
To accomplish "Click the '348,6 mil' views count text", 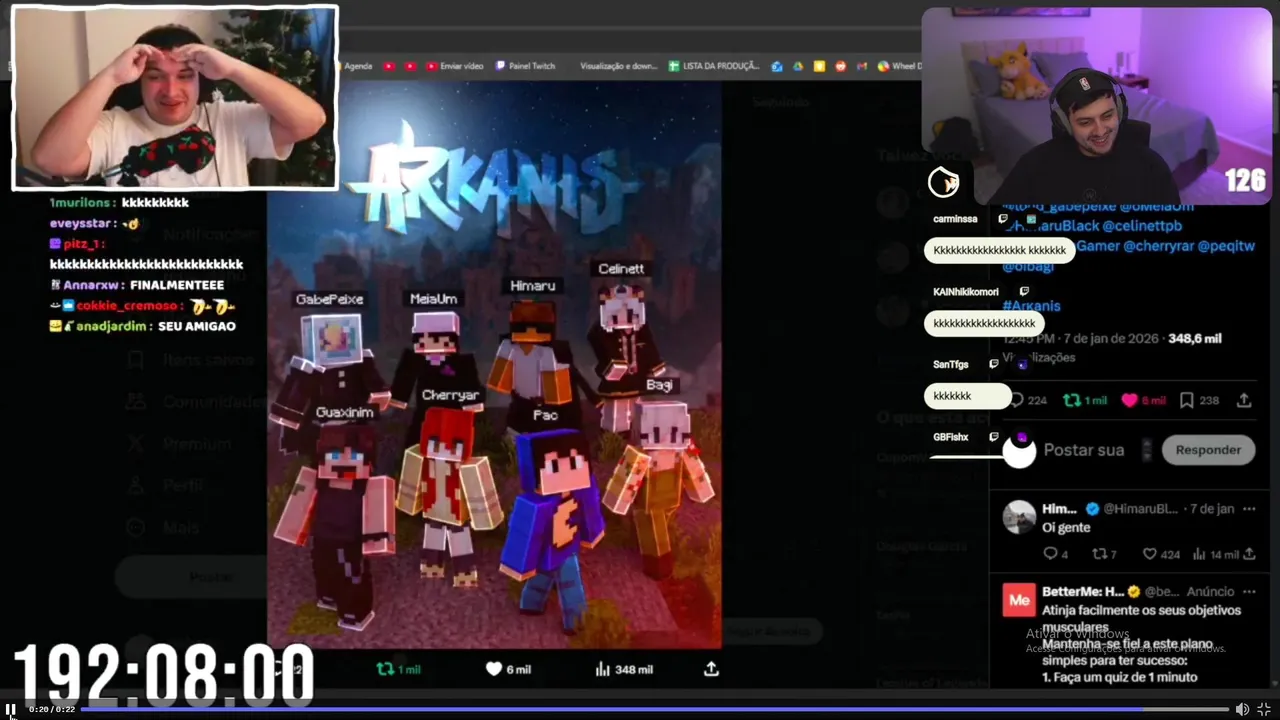I will (x=1195, y=339).
